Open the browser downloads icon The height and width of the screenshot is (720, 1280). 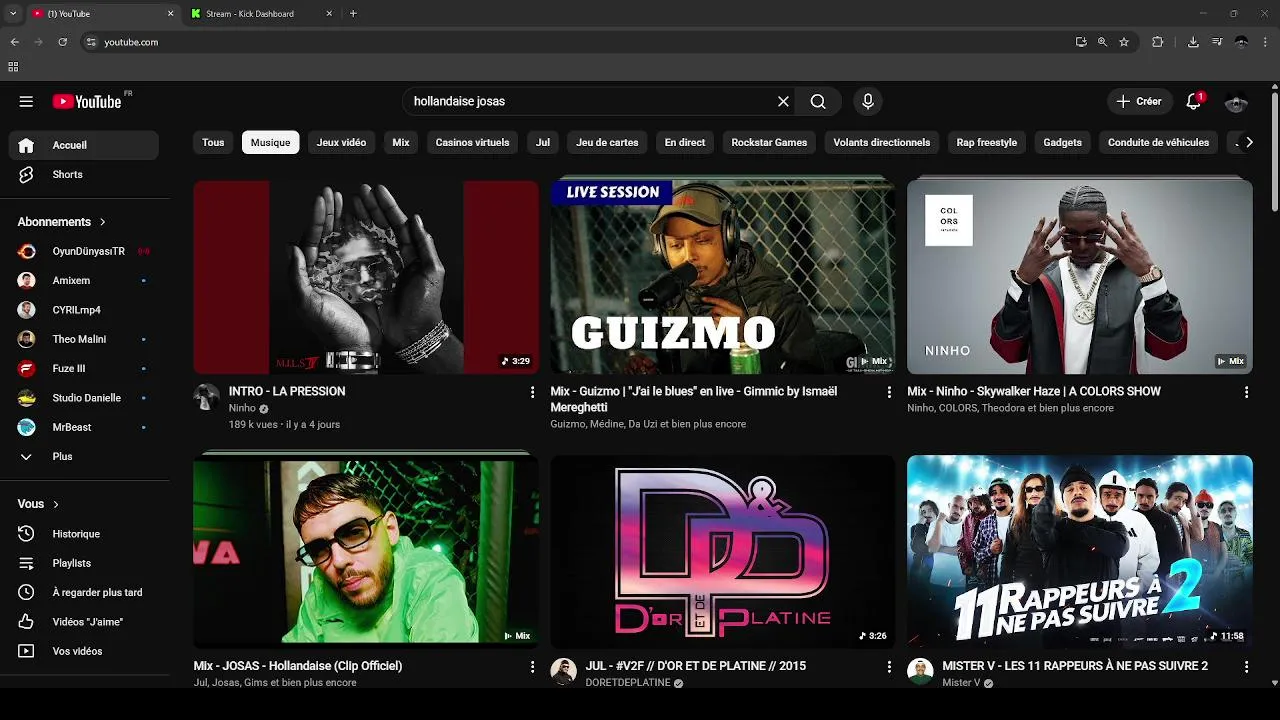(1193, 42)
